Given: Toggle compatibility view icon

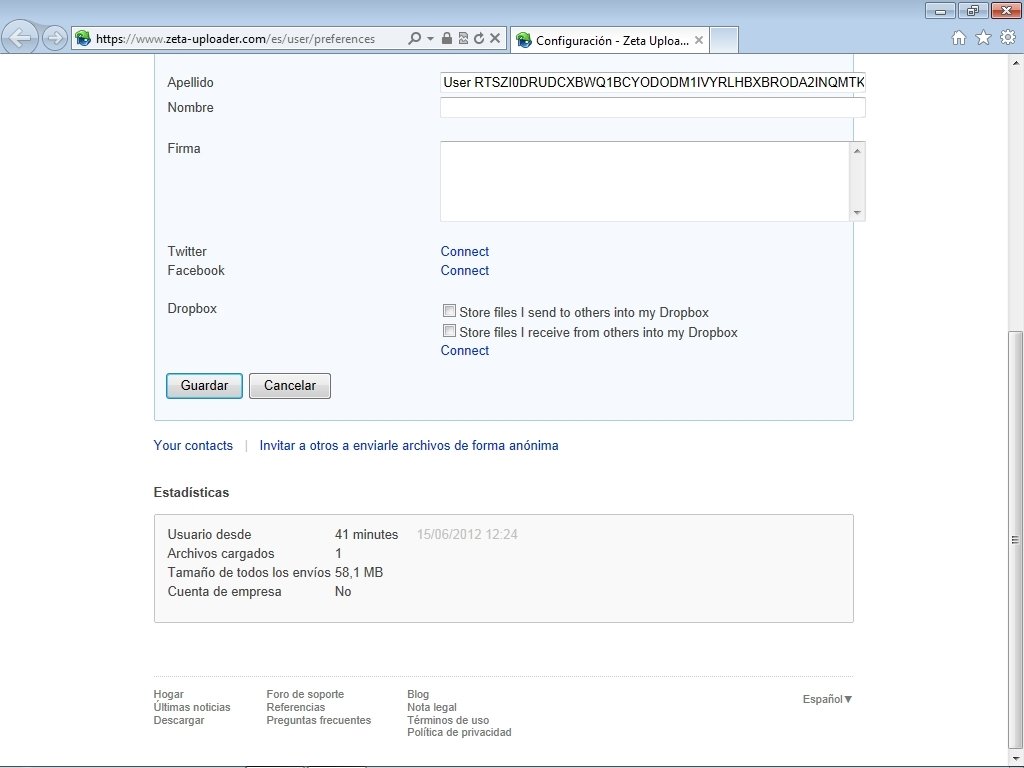Looking at the screenshot, I should click(x=463, y=39).
